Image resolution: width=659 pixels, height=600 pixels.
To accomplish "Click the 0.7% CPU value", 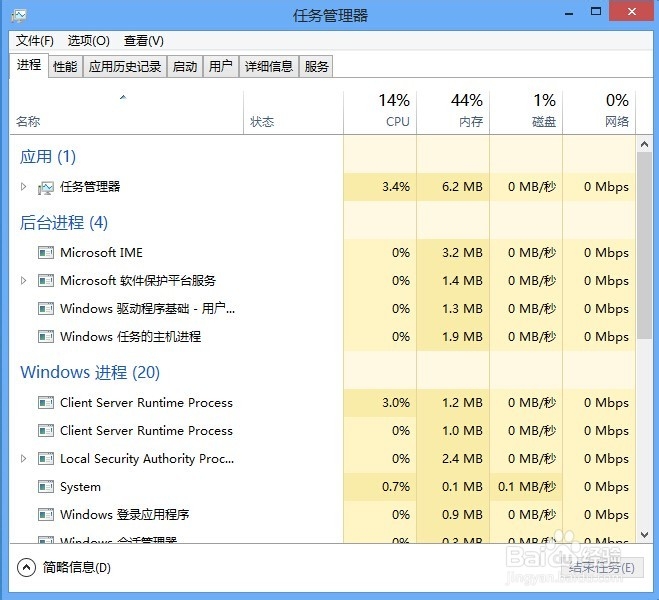I will click(x=396, y=487).
